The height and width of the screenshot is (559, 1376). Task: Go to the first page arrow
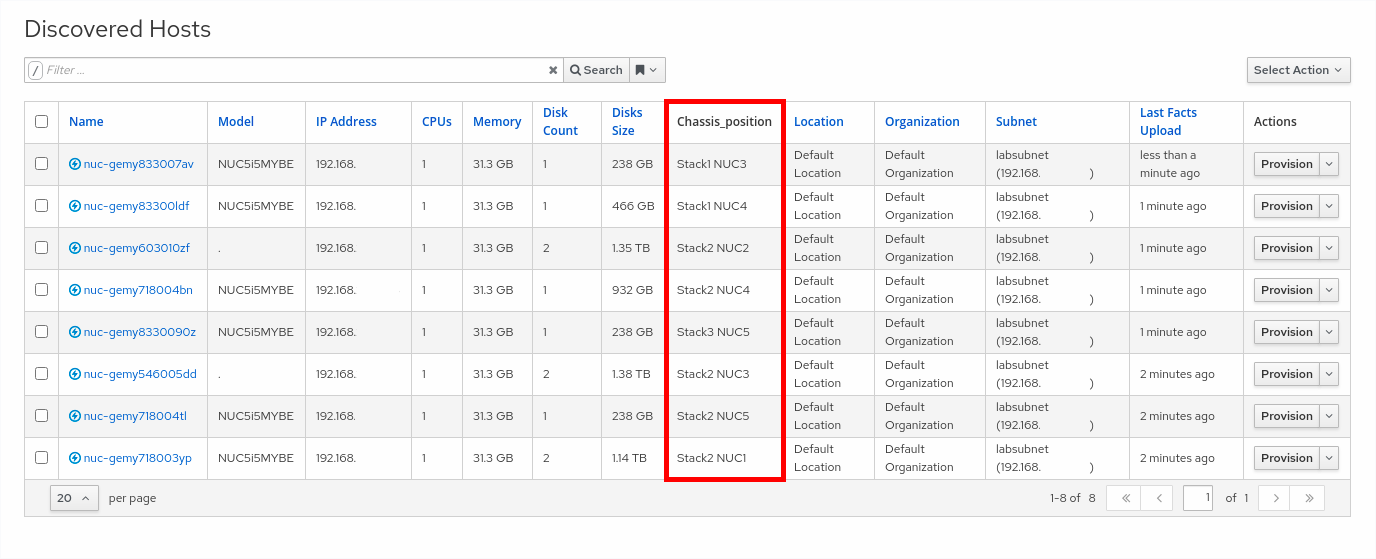(x=1124, y=498)
